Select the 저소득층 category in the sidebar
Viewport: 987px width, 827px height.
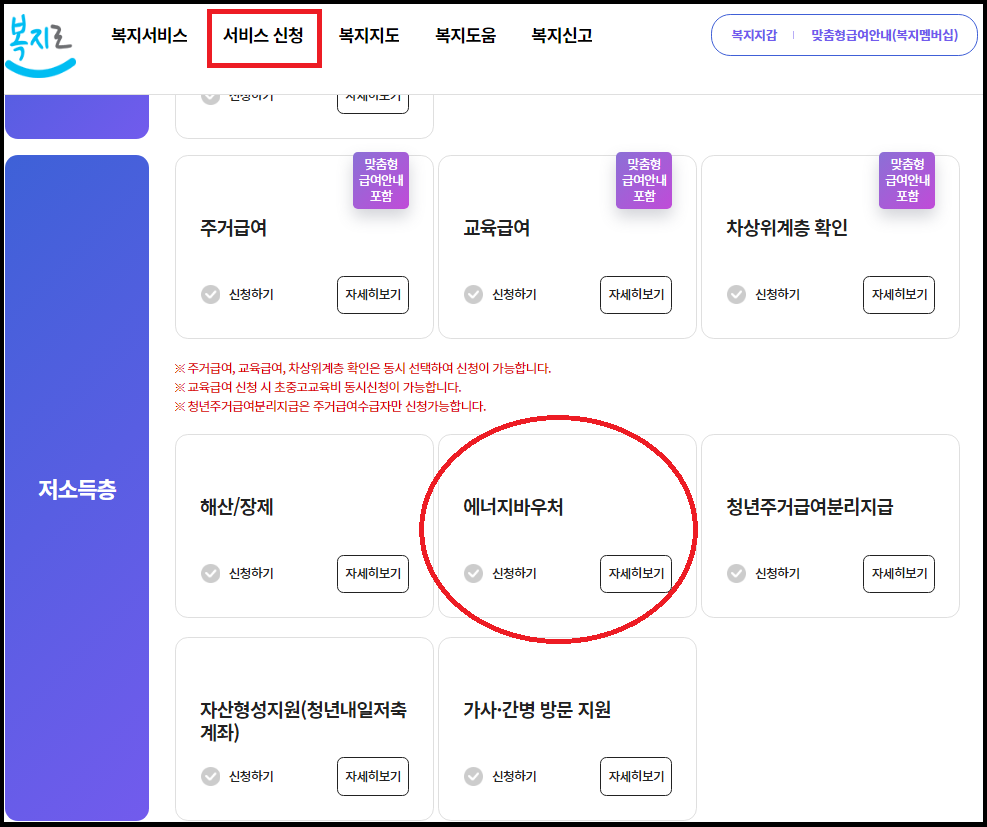tap(77, 490)
